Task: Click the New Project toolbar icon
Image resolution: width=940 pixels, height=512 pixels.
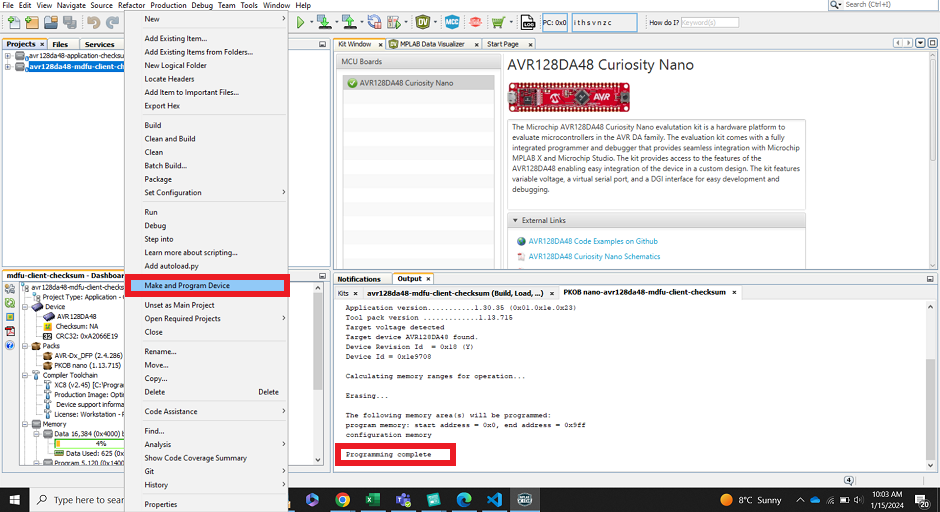Action: click(32, 23)
